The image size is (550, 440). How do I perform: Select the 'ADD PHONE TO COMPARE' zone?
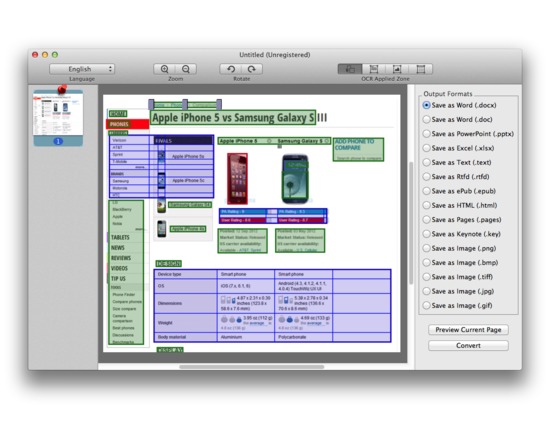pos(358,149)
